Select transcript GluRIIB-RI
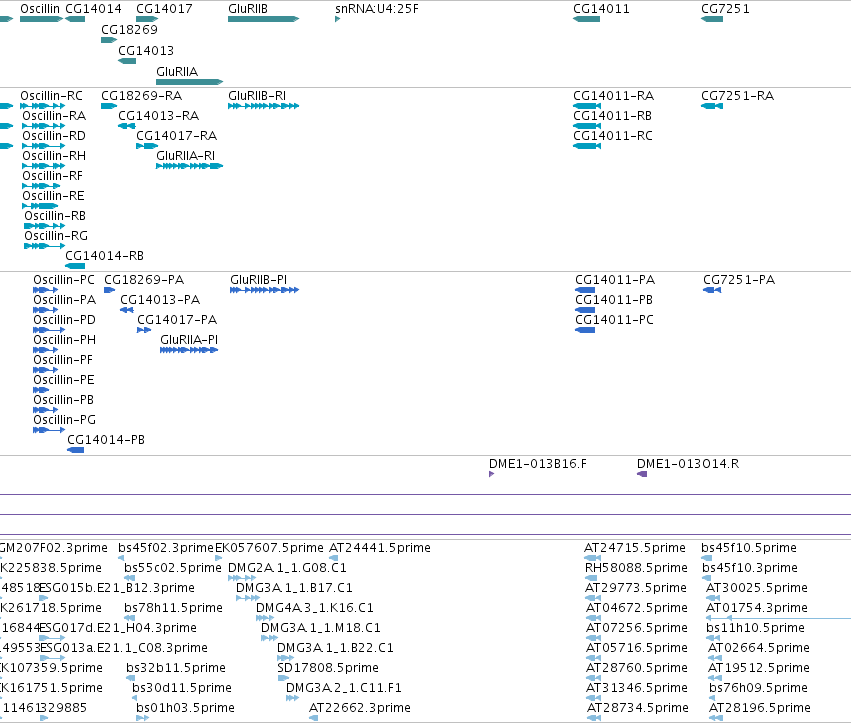The width and height of the screenshot is (851, 723). [x=257, y=96]
